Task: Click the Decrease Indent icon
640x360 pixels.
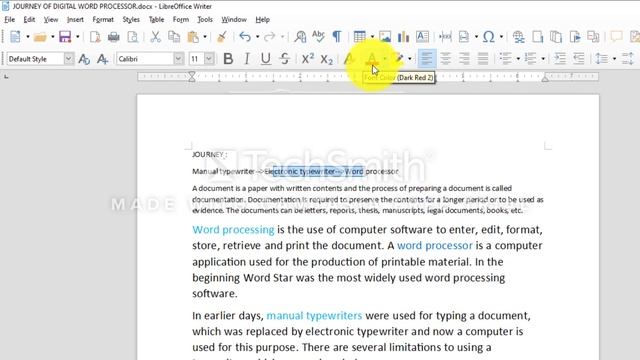Action: (x=579, y=59)
